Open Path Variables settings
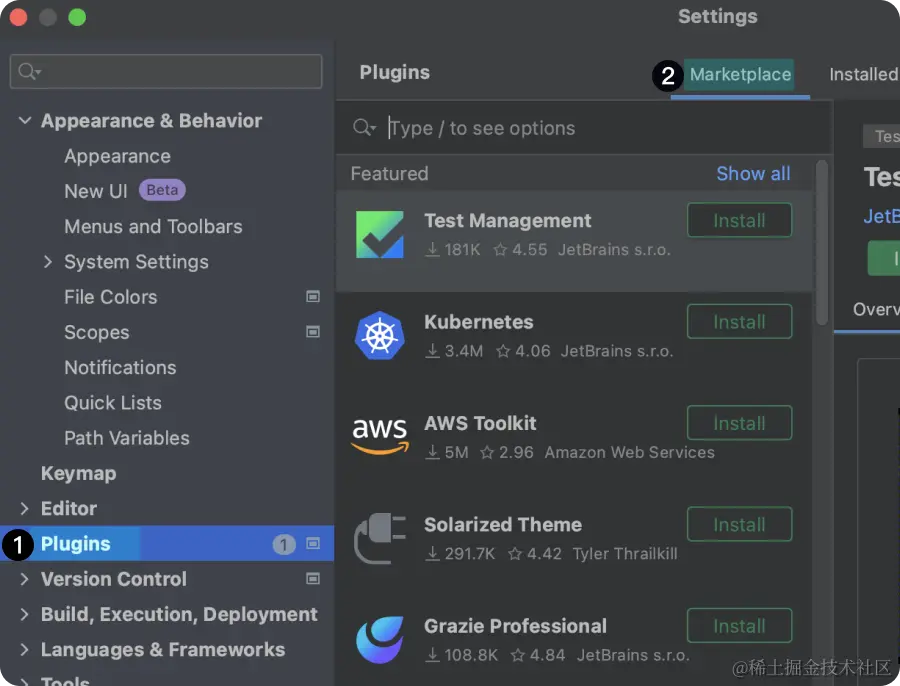 (126, 438)
